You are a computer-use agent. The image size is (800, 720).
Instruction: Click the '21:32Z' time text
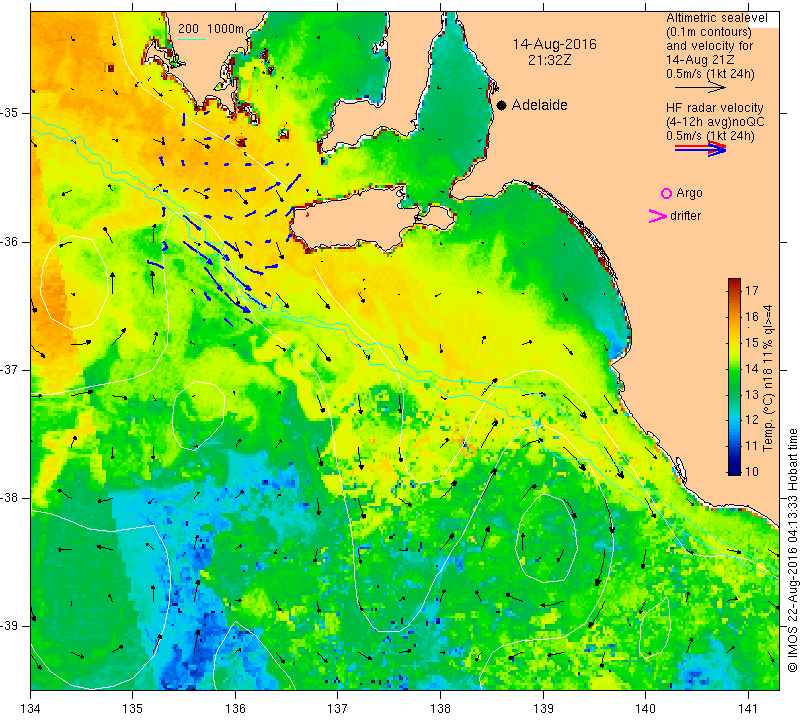point(549,60)
